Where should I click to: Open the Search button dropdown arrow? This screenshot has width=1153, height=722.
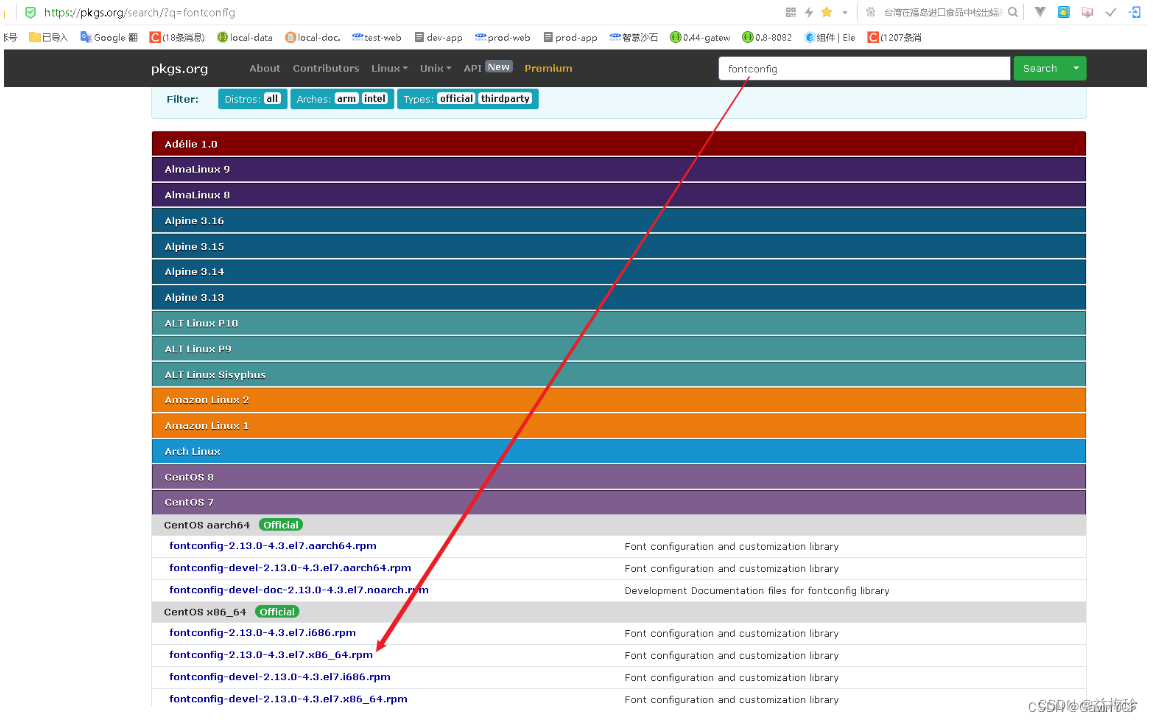tap(1077, 68)
